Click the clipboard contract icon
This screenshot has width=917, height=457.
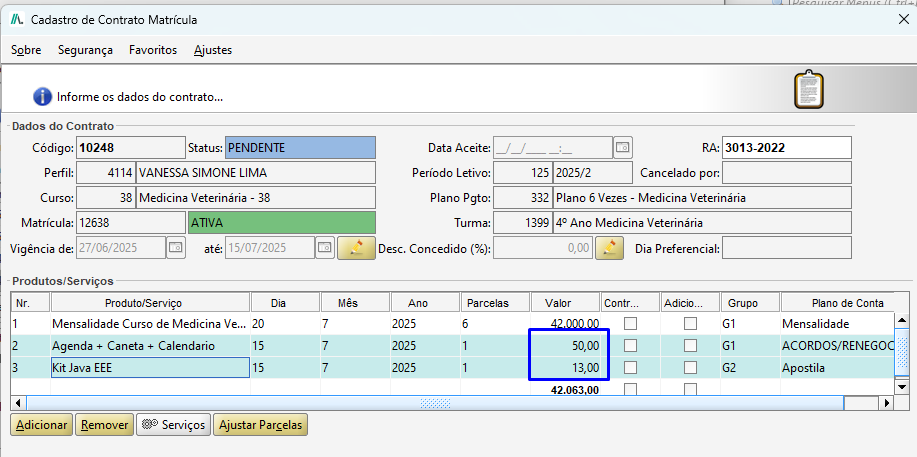tap(809, 90)
